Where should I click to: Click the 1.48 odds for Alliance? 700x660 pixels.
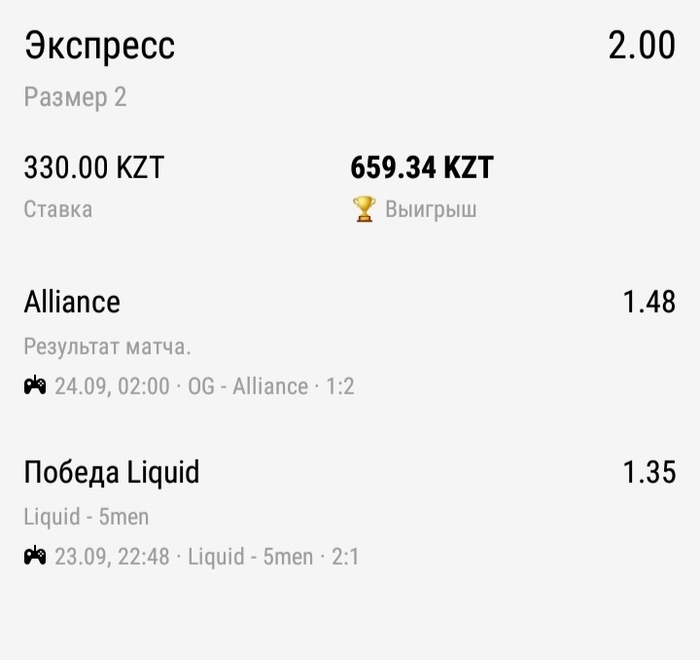649,302
